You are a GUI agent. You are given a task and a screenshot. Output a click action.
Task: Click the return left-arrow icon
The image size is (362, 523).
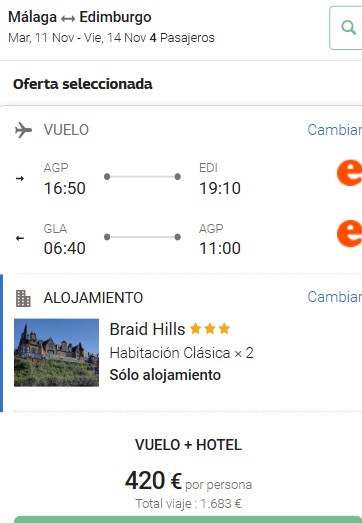click(20, 238)
